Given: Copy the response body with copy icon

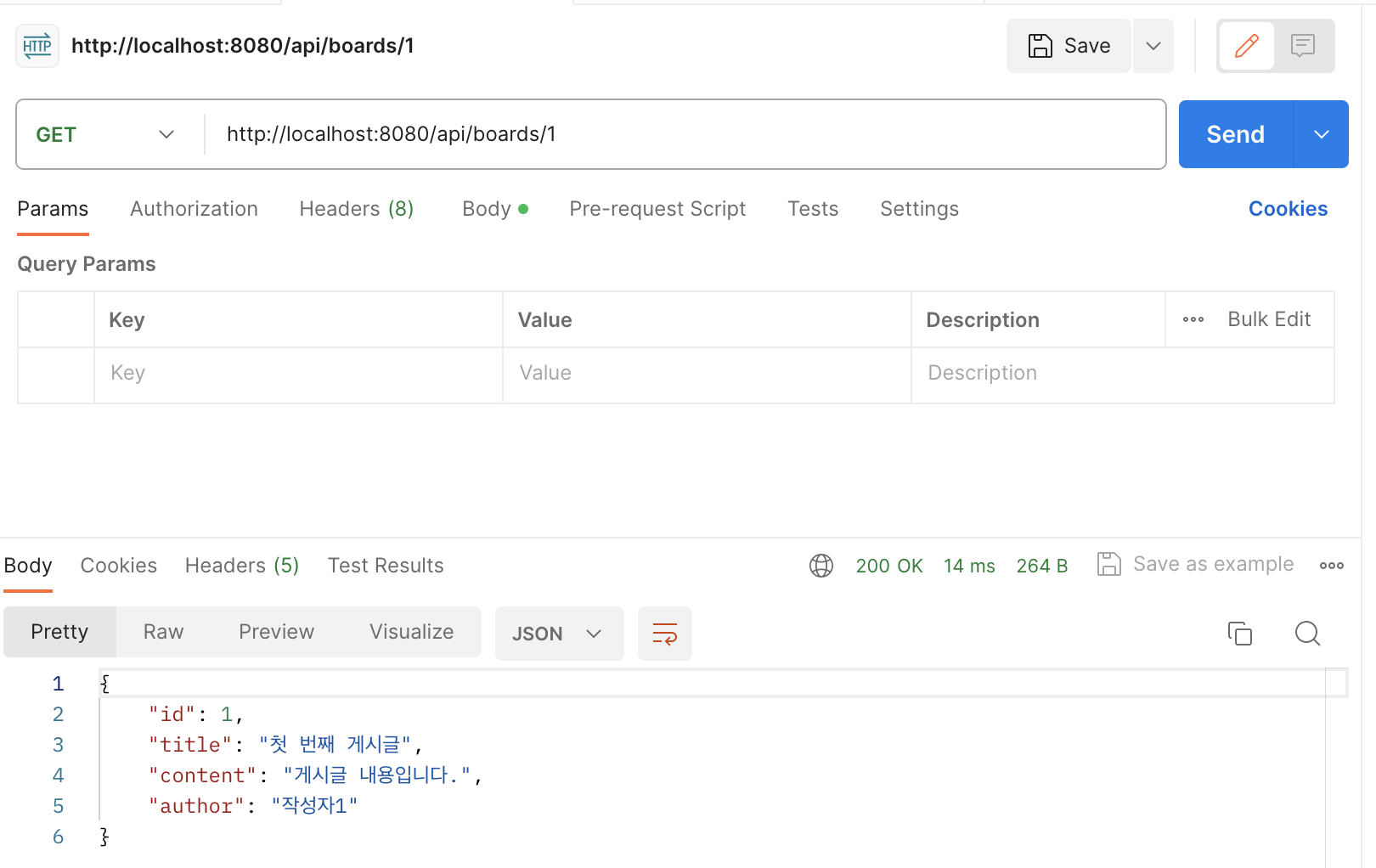Looking at the screenshot, I should [1240, 634].
